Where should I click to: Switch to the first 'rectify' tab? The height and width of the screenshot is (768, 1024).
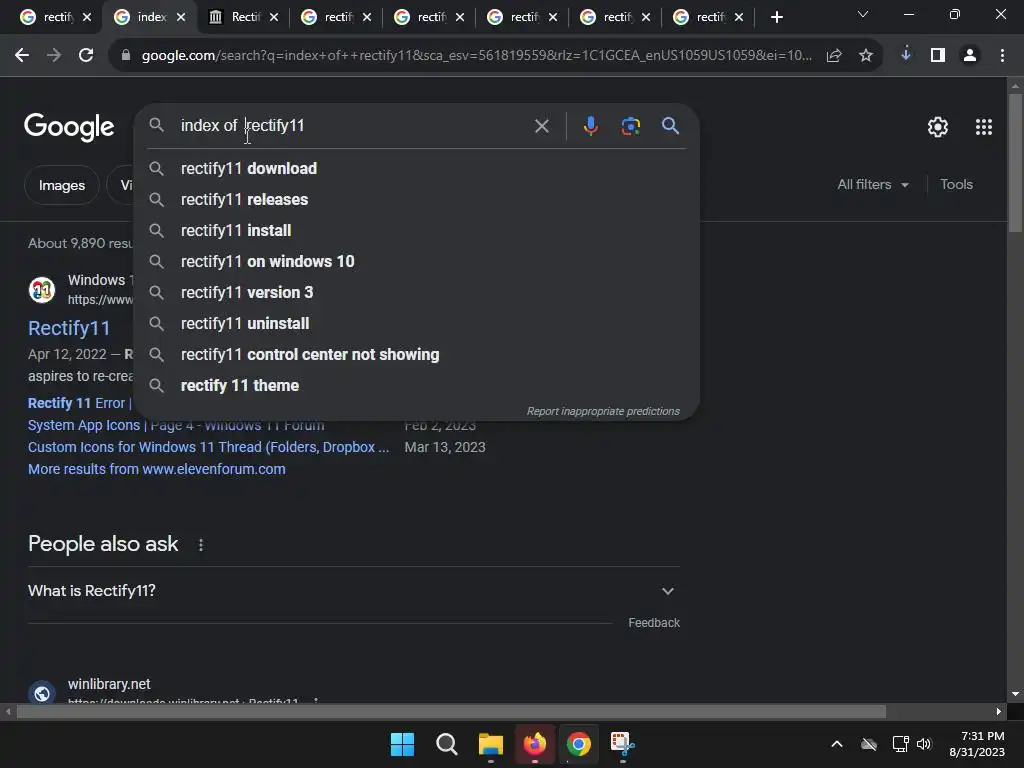point(56,18)
